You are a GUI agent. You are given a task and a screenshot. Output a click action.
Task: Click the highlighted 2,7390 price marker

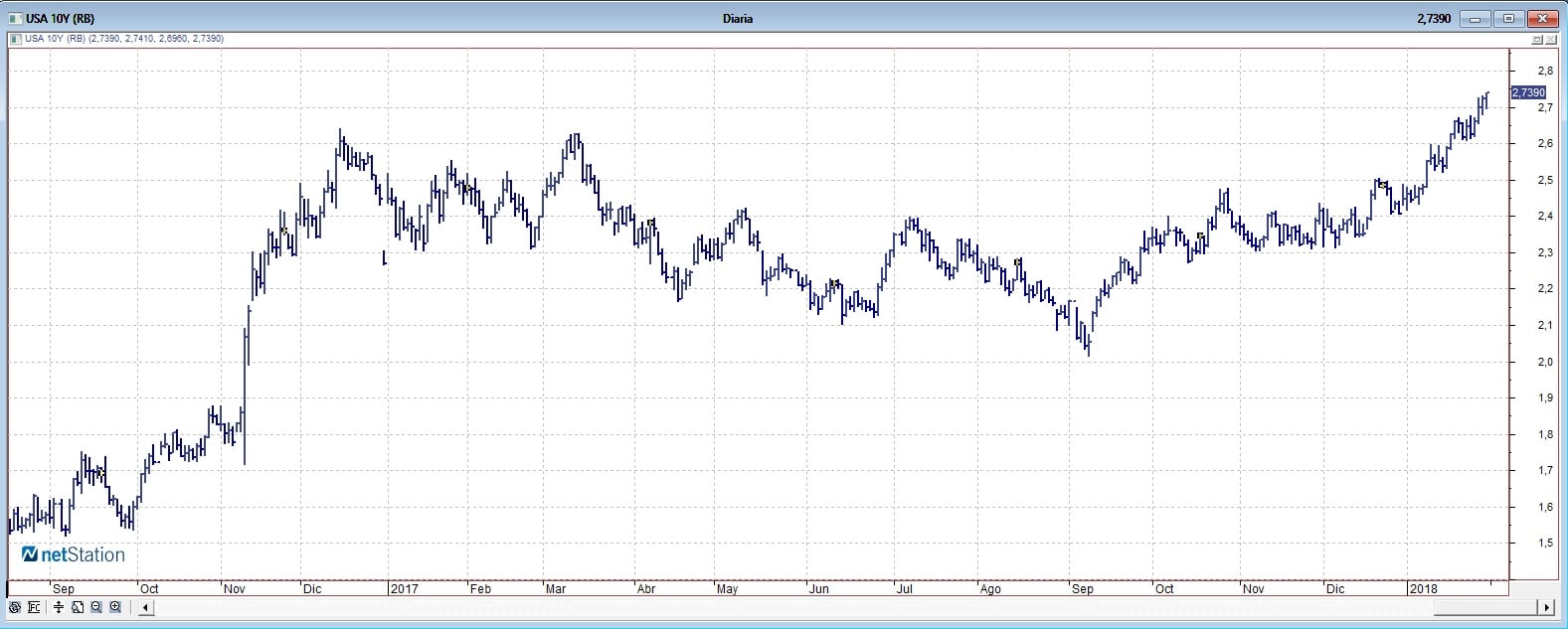pos(1528,92)
